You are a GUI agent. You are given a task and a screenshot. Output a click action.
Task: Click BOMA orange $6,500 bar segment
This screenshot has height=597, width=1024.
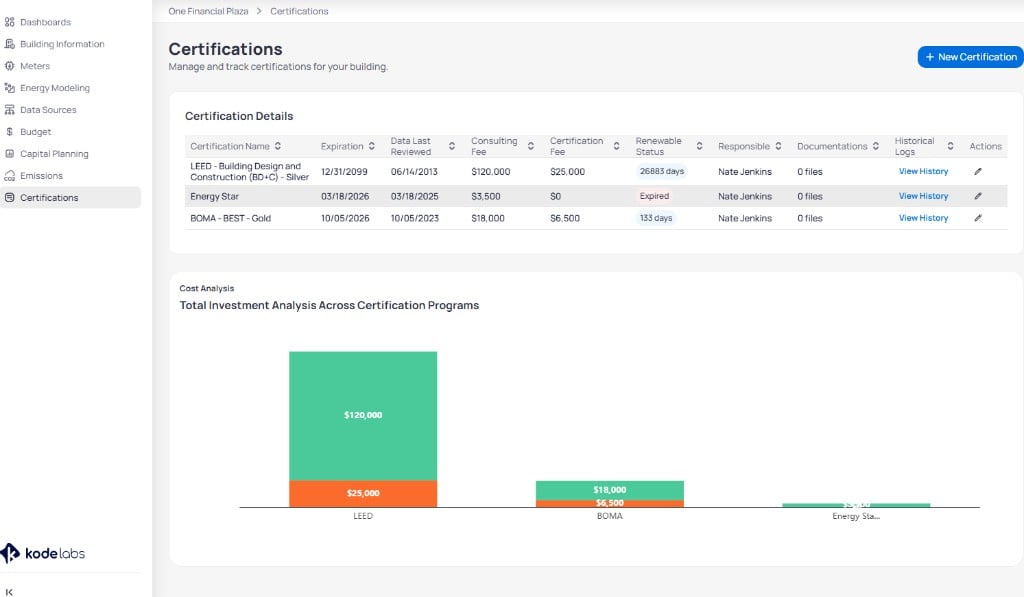tap(609, 504)
